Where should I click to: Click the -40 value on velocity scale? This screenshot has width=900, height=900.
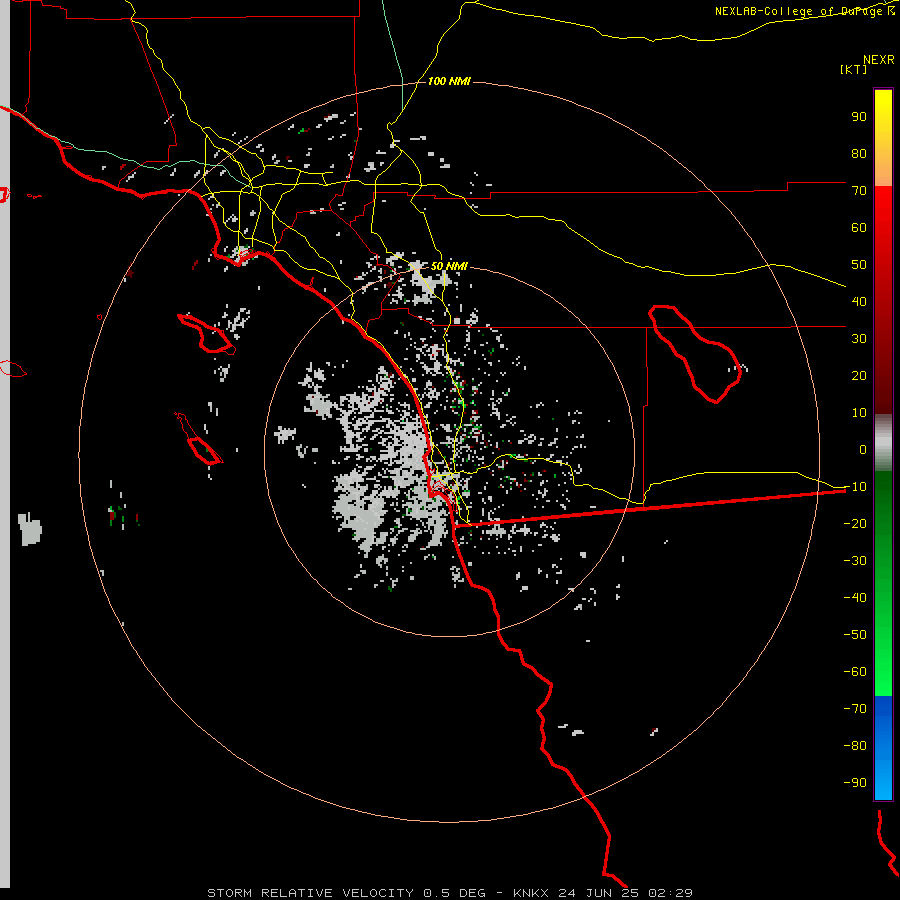click(x=855, y=598)
